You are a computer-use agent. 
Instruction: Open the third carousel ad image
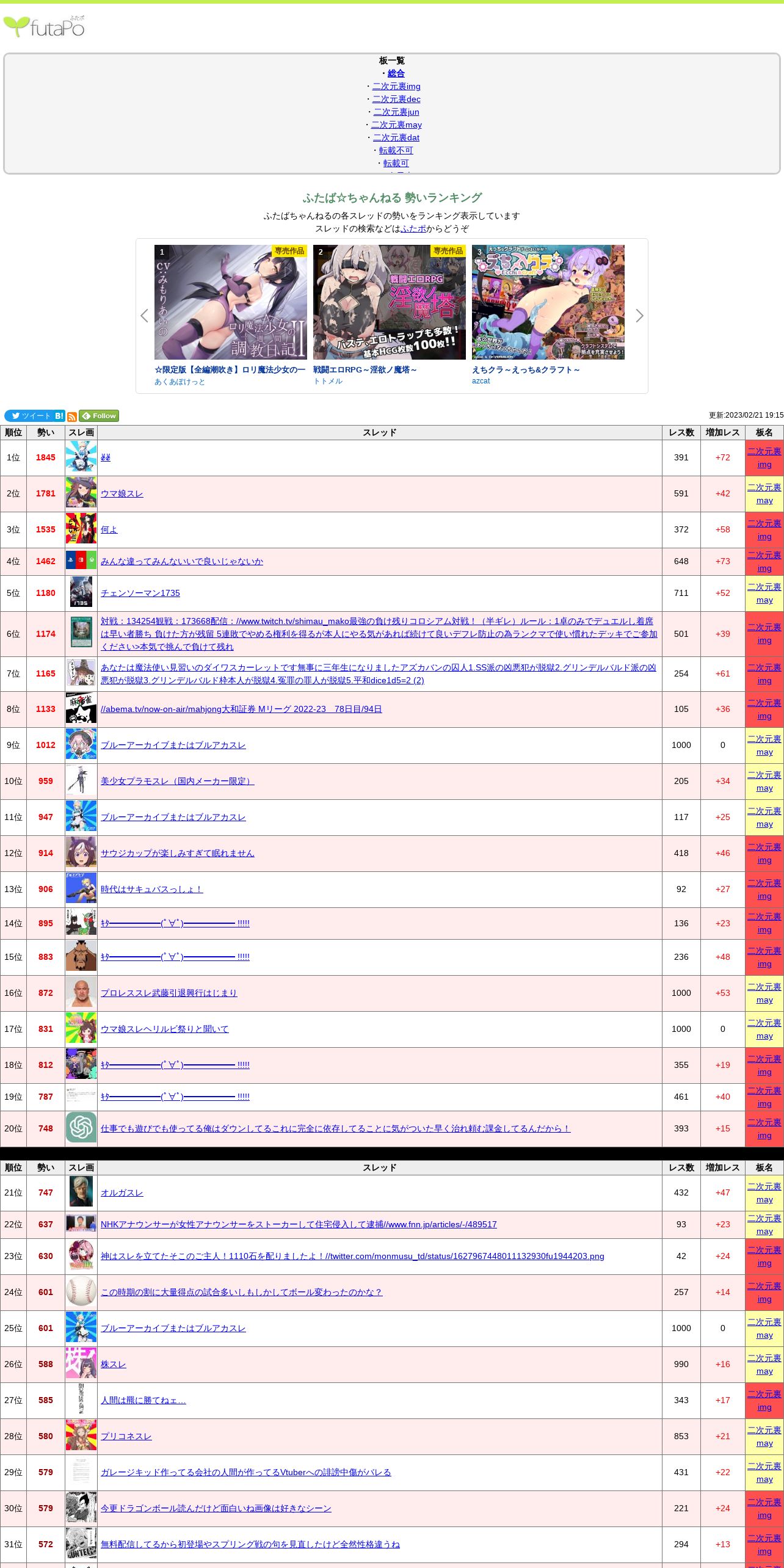pos(548,302)
